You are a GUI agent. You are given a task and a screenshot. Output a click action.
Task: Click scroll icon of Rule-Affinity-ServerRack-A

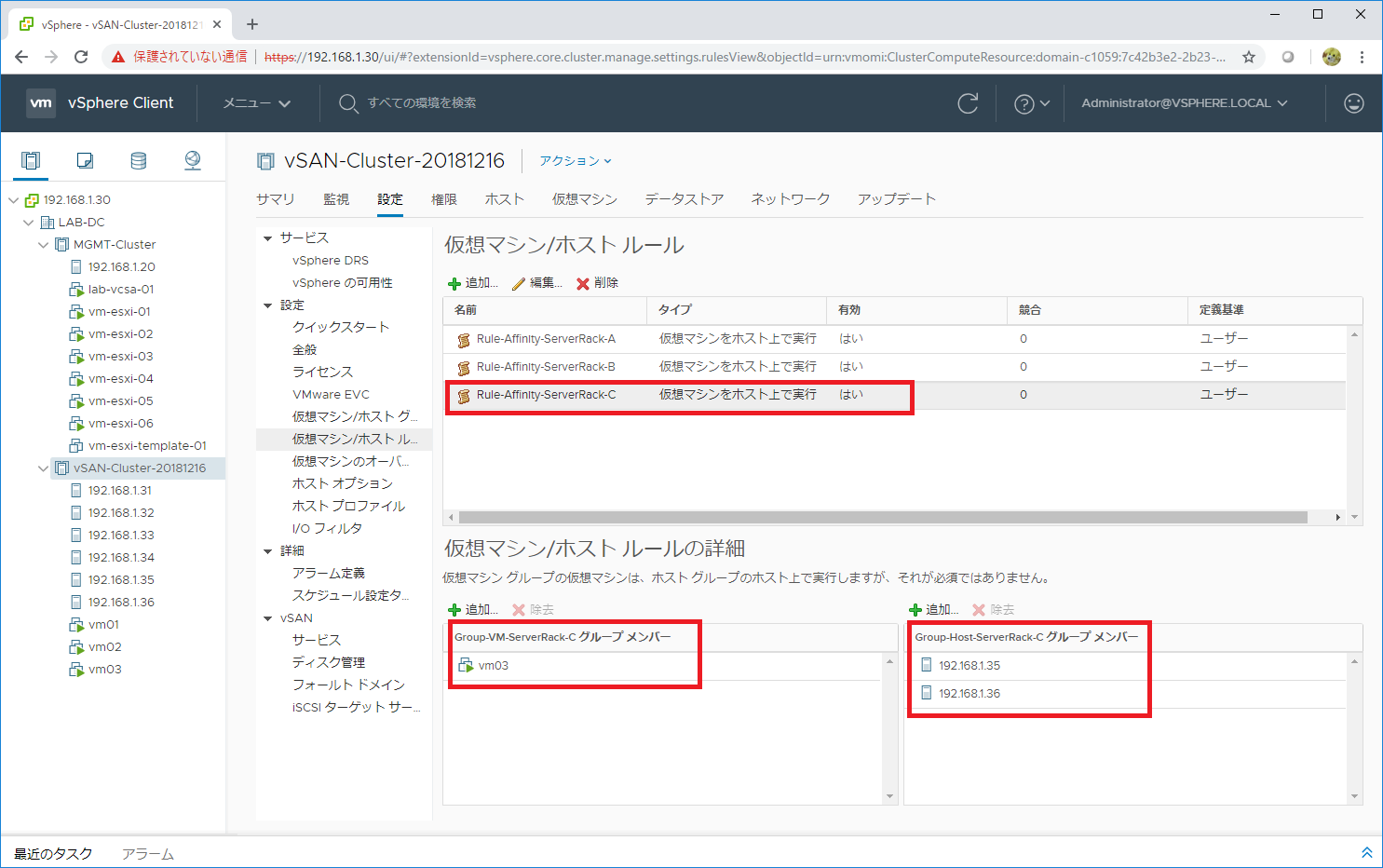[x=463, y=340]
